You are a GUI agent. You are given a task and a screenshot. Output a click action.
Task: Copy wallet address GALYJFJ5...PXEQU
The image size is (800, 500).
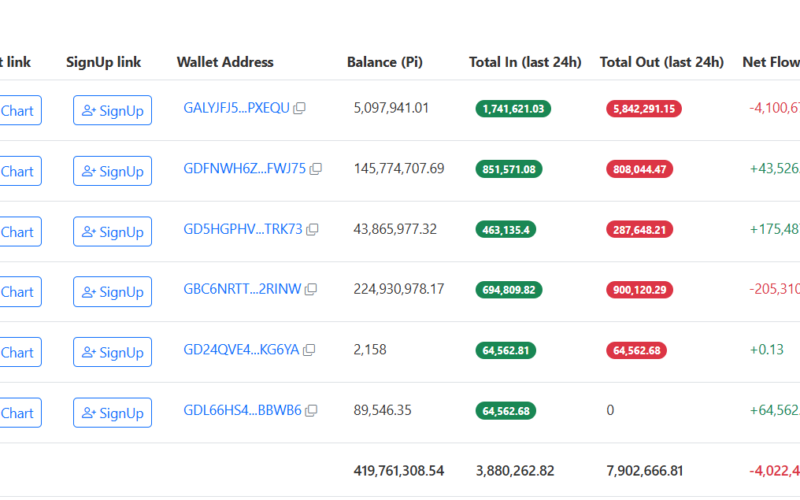tap(299, 109)
